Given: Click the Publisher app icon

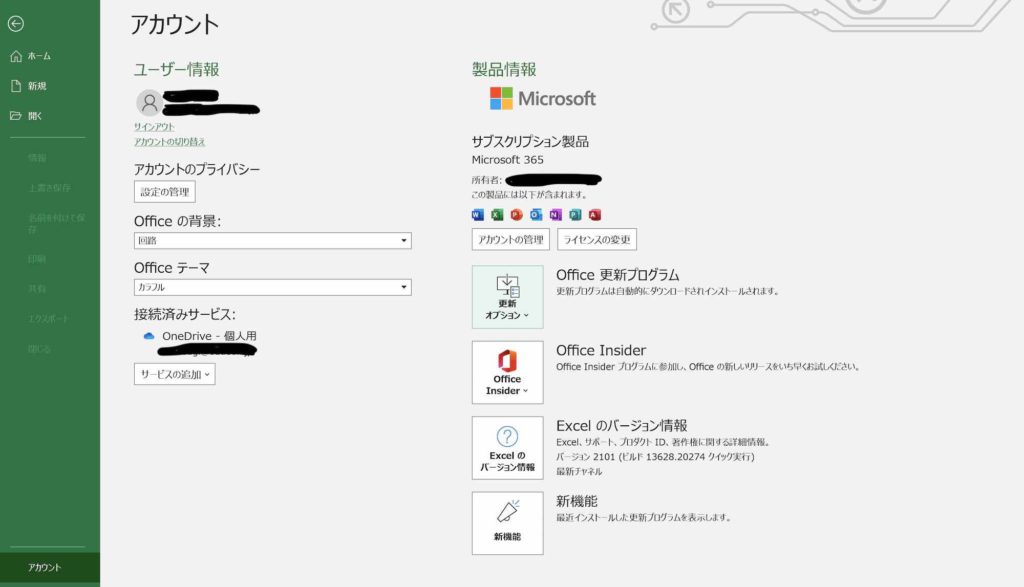Looking at the screenshot, I should click(x=575, y=215).
